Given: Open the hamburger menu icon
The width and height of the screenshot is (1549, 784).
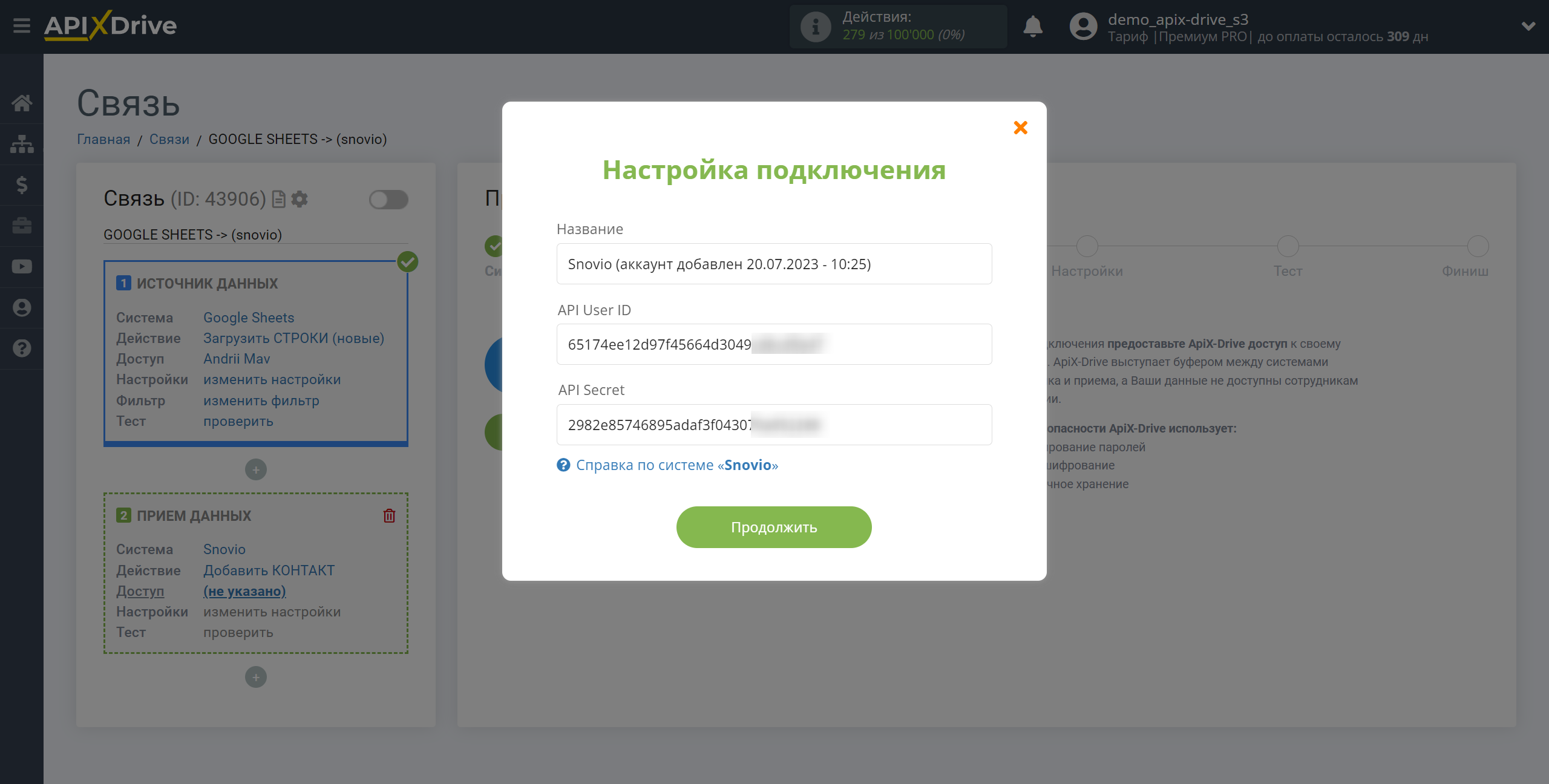Looking at the screenshot, I should click(x=22, y=25).
